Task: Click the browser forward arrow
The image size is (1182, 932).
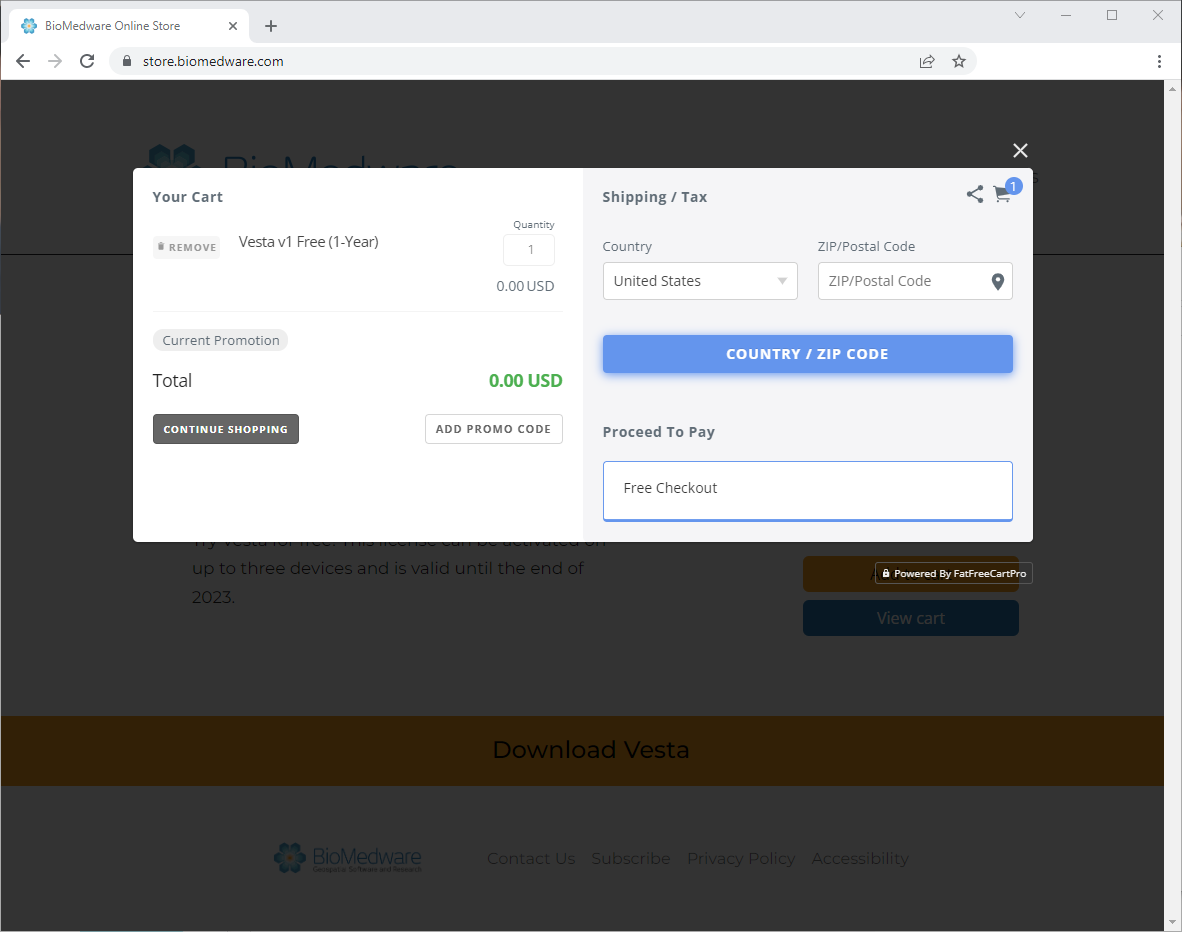Action: pyautogui.click(x=55, y=61)
